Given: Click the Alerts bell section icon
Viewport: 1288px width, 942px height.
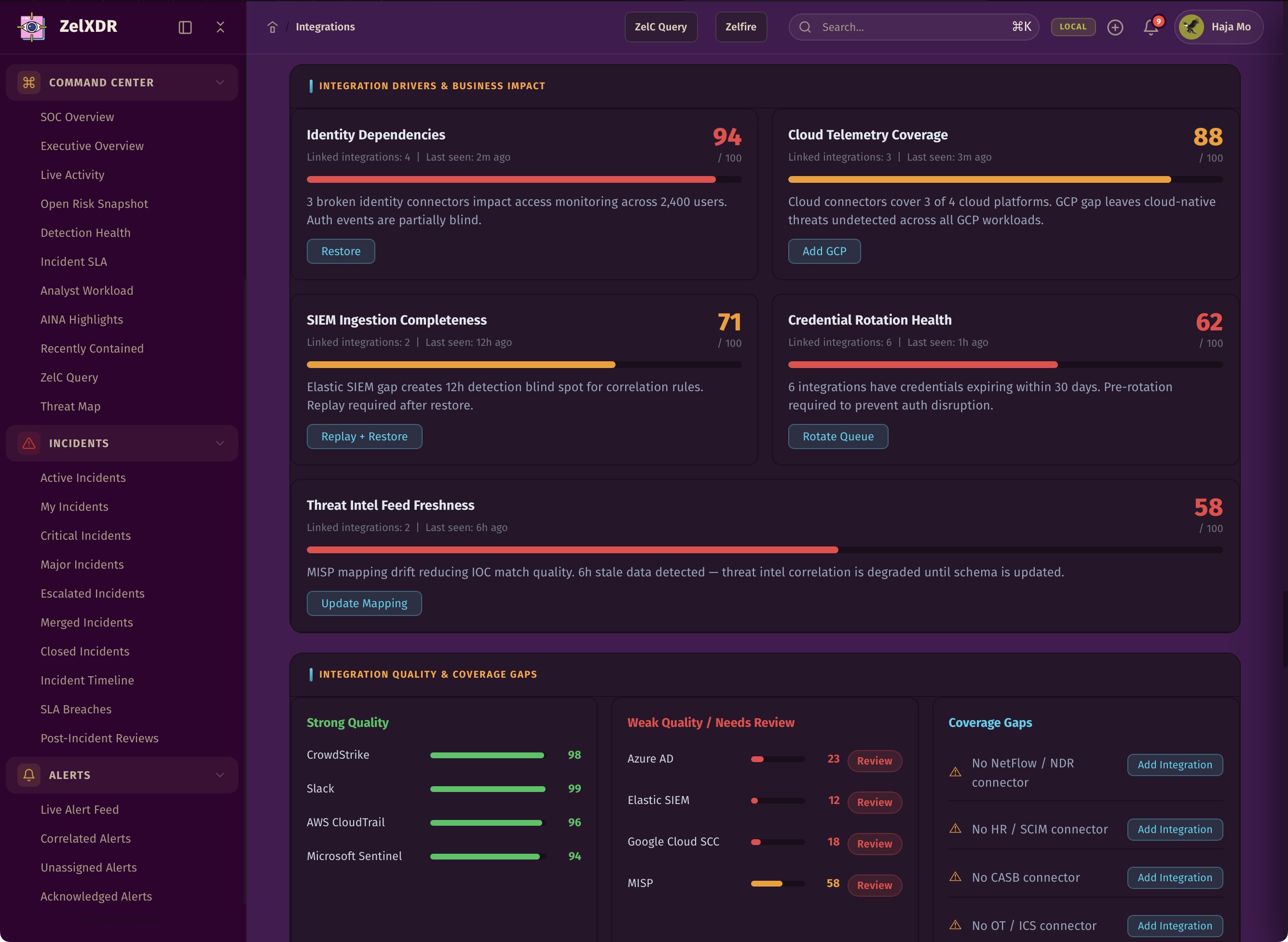Looking at the screenshot, I should pos(29,774).
